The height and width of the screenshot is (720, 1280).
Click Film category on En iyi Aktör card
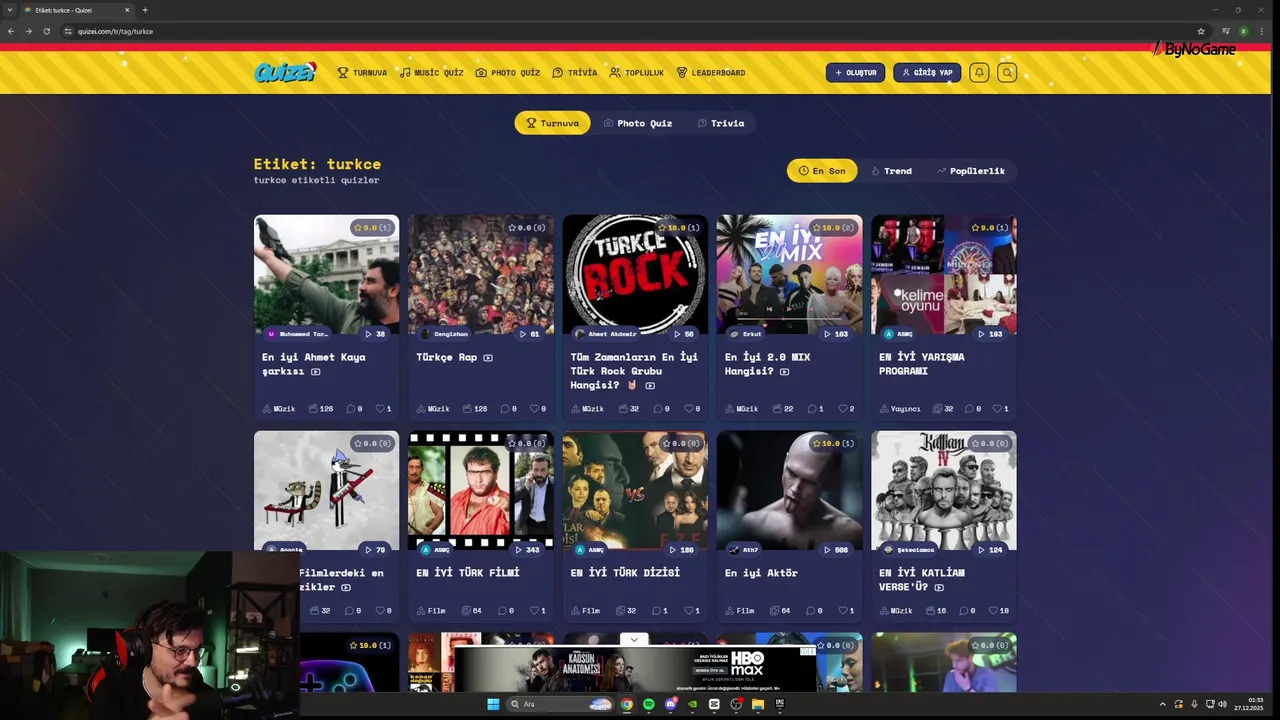click(x=739, y=611)
